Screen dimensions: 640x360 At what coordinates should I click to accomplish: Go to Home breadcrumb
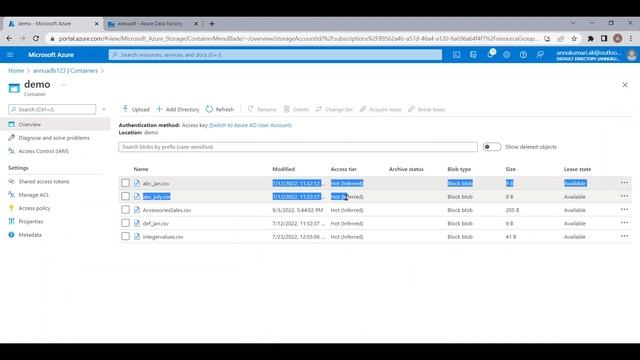pos(16,71)
